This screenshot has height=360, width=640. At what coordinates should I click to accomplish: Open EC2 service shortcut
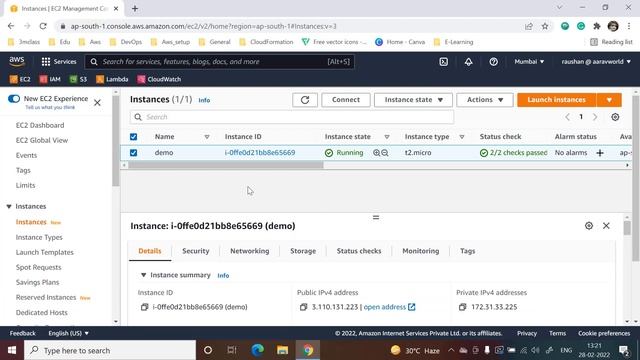20,79
